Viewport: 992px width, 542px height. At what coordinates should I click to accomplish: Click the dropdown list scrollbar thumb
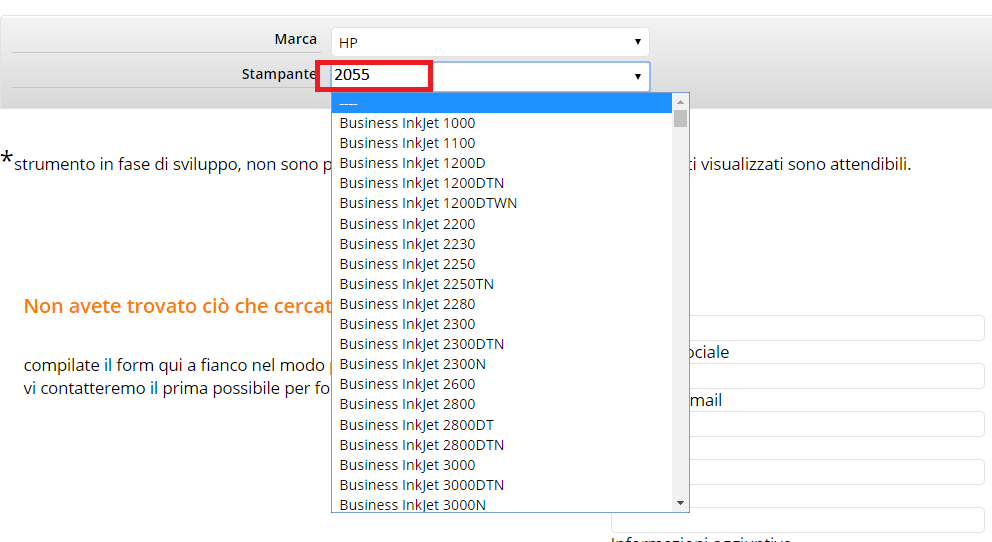[x=681, y=119]
